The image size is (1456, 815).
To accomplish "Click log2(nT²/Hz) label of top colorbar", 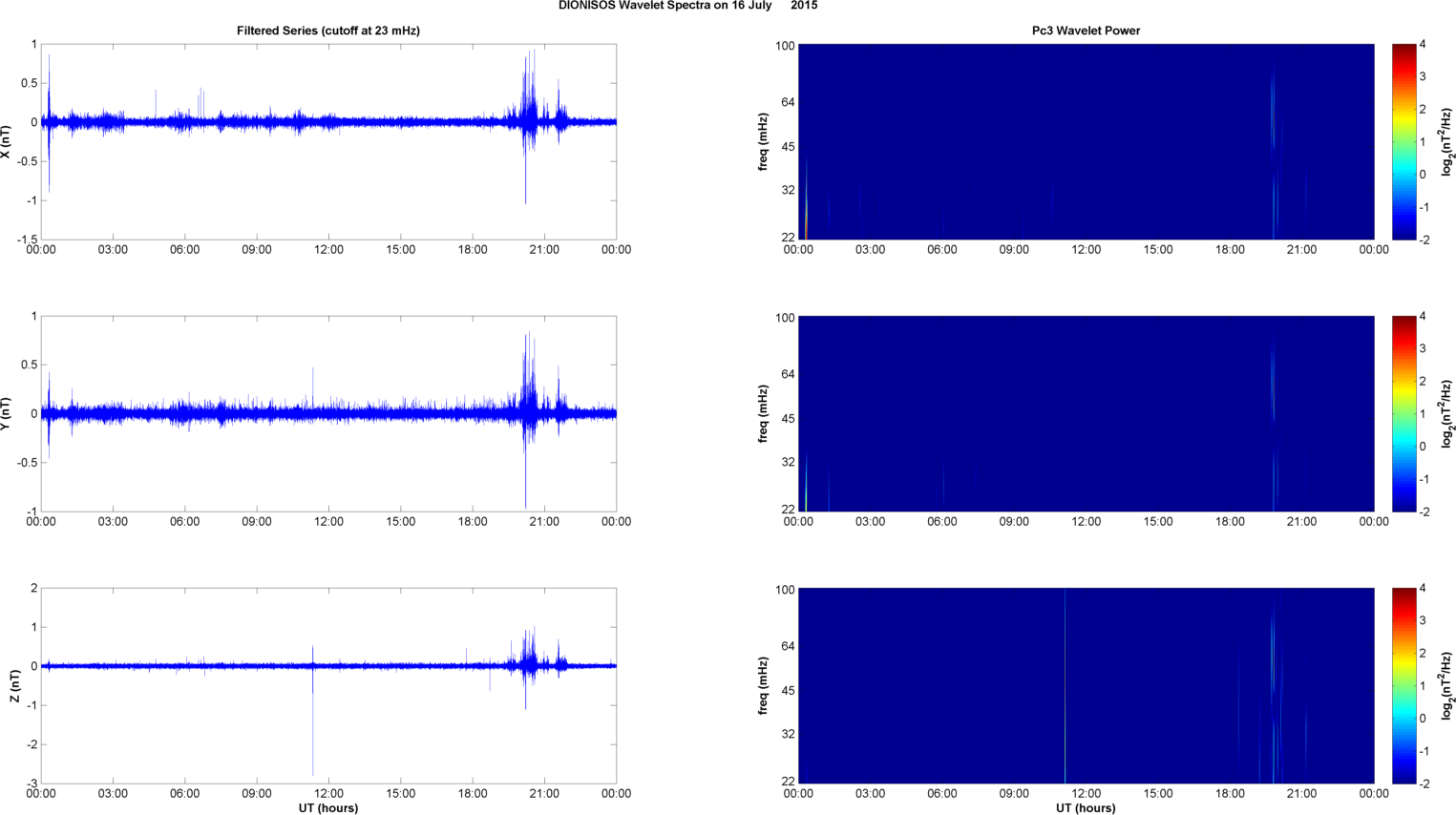I will (x=1446, y=141).
